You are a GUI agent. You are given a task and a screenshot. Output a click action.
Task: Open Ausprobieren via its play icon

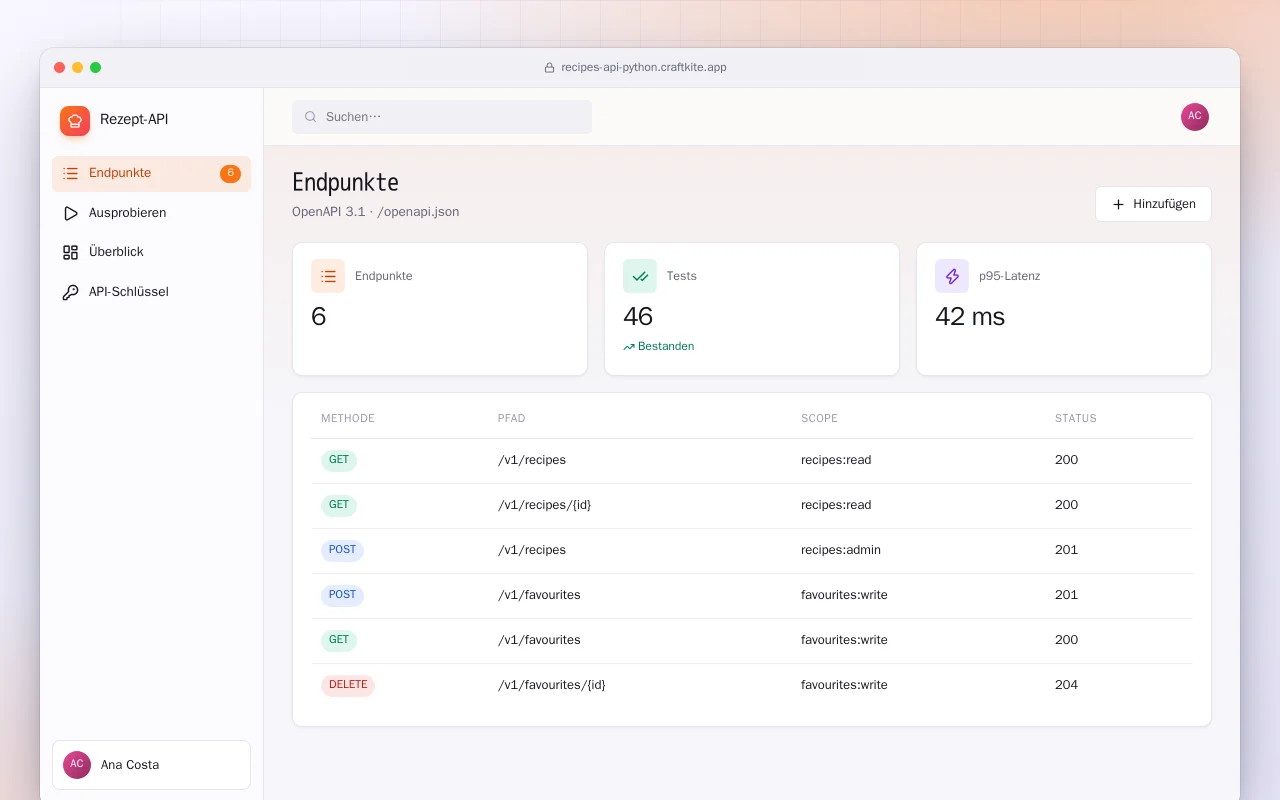coord(70,213)
